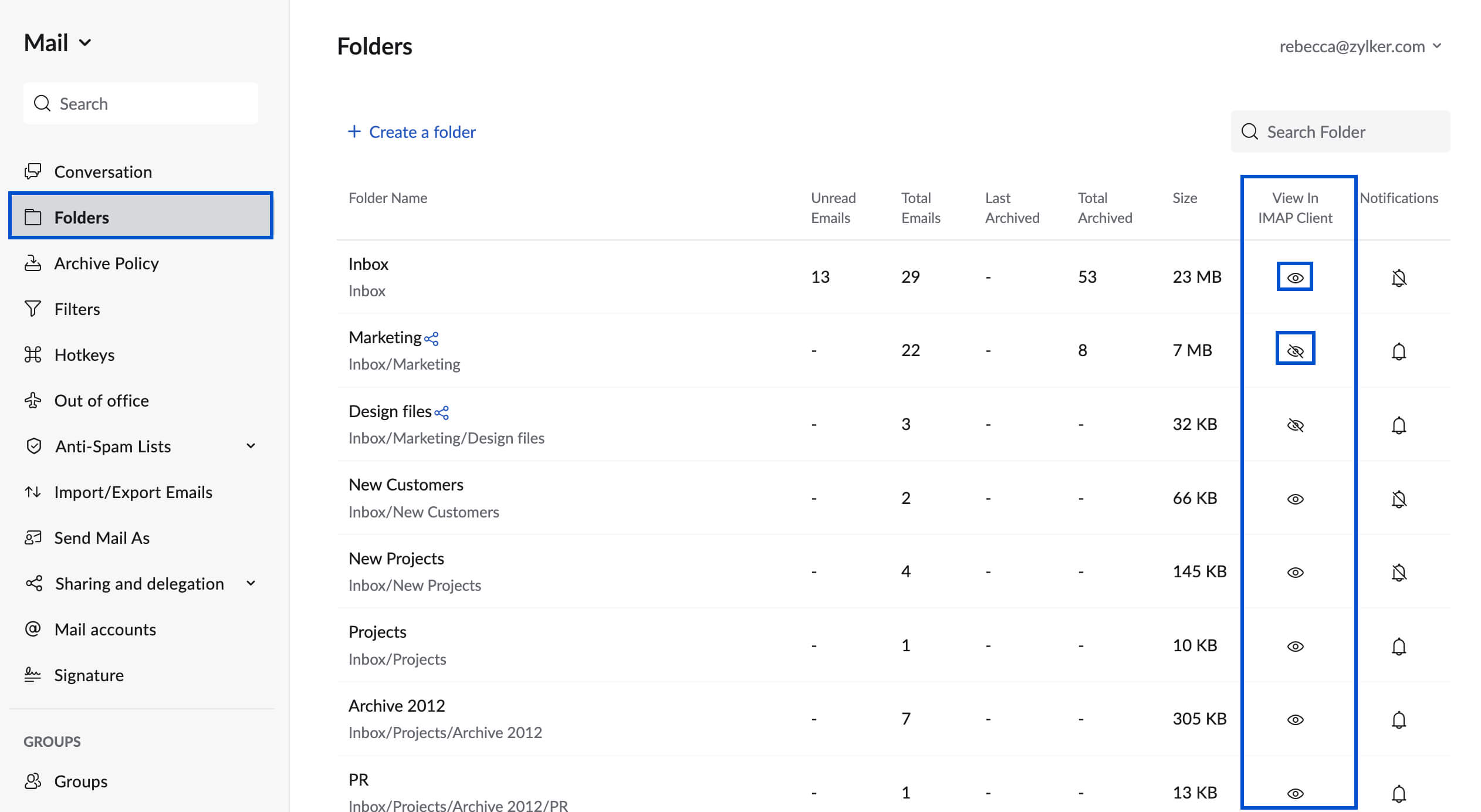The height and width of the screenshot is (812, 1481).
Task: Click the sharing icon on Marketing folder
Action: (432, 338)
